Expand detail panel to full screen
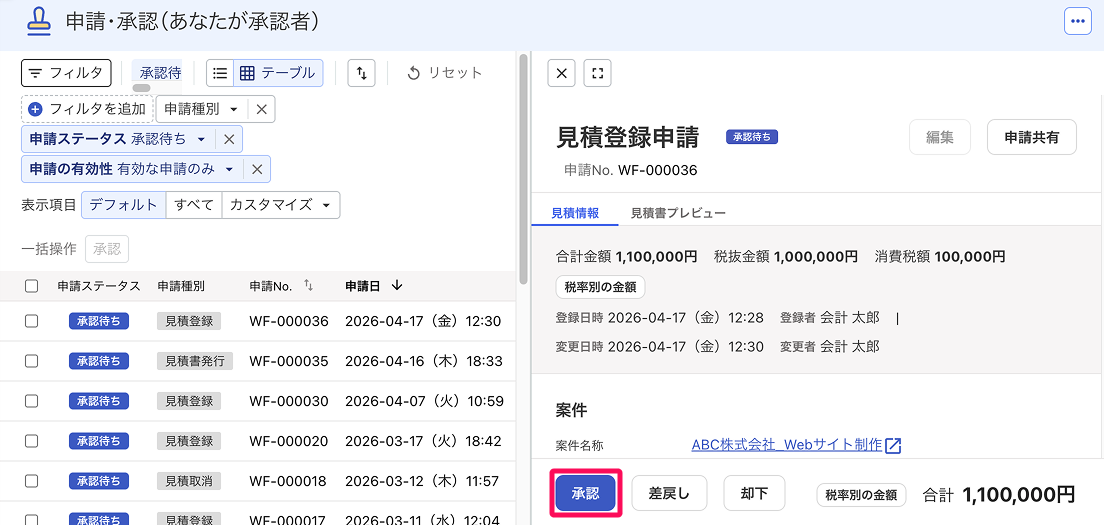This screenshot has height=525, width=1104. coord(597,73)
